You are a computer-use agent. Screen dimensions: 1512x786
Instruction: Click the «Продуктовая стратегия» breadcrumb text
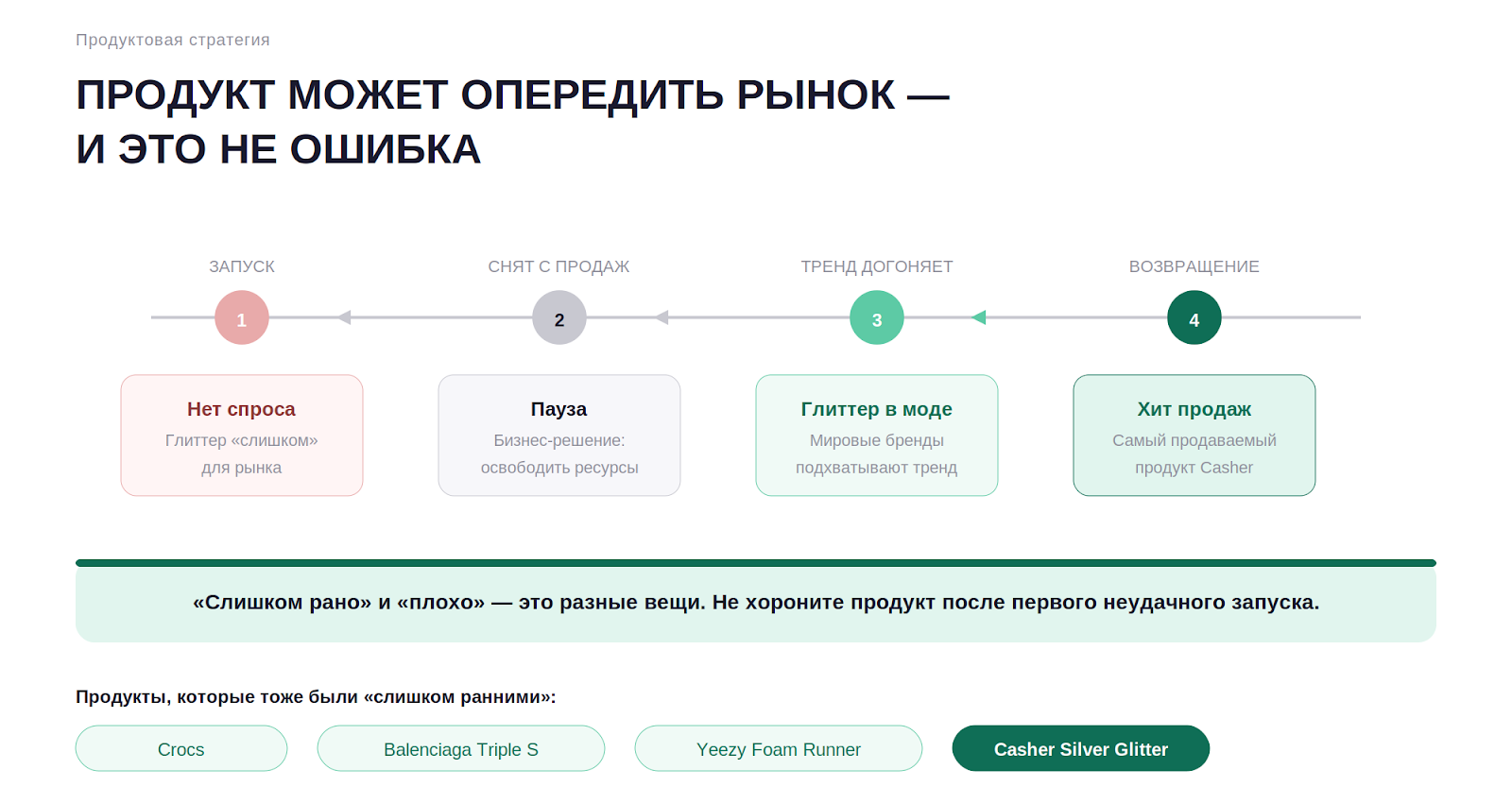coord(173,40)
